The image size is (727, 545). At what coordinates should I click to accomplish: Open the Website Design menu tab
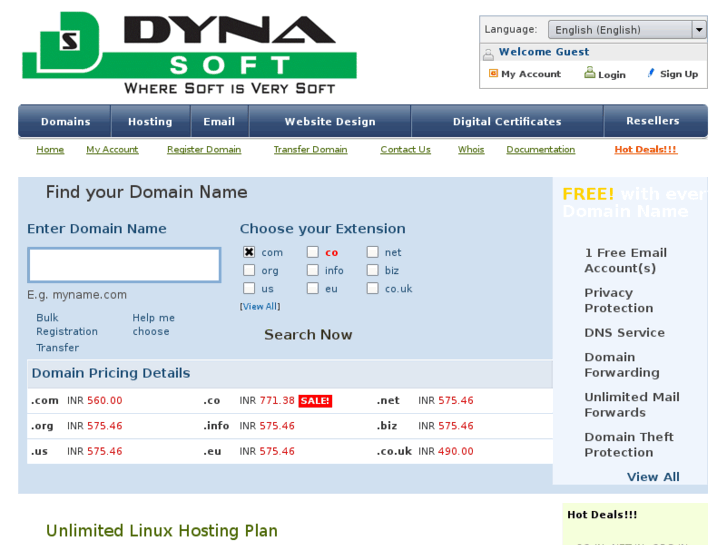pyautogui.click(x=330, y=122)
